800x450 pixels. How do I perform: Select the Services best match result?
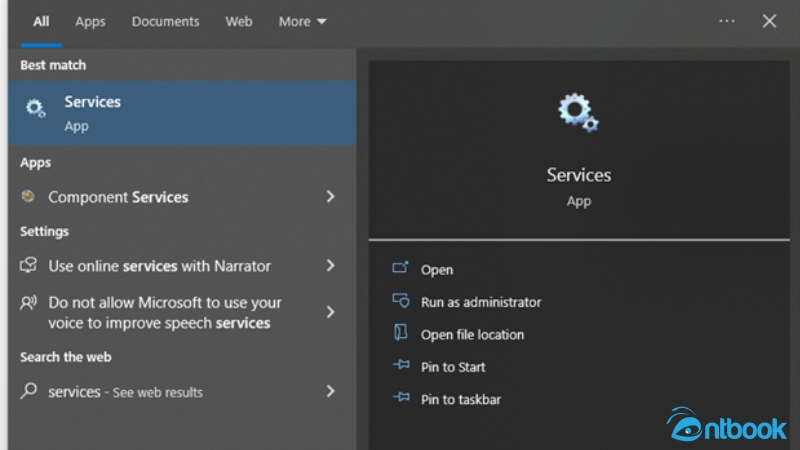point(182,113)
